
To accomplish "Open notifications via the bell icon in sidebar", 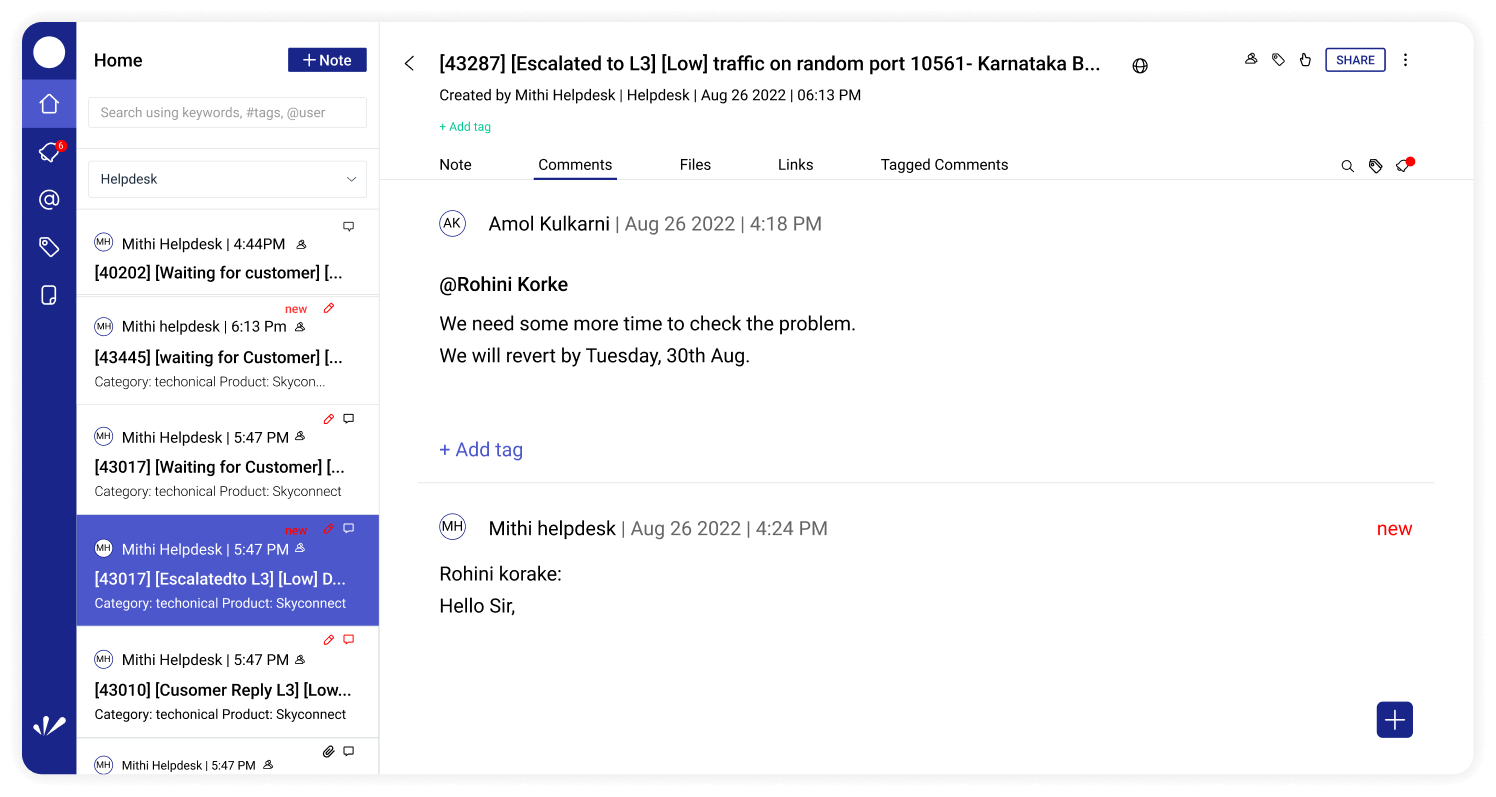I will pyautogui.click(x=48, y=152).
